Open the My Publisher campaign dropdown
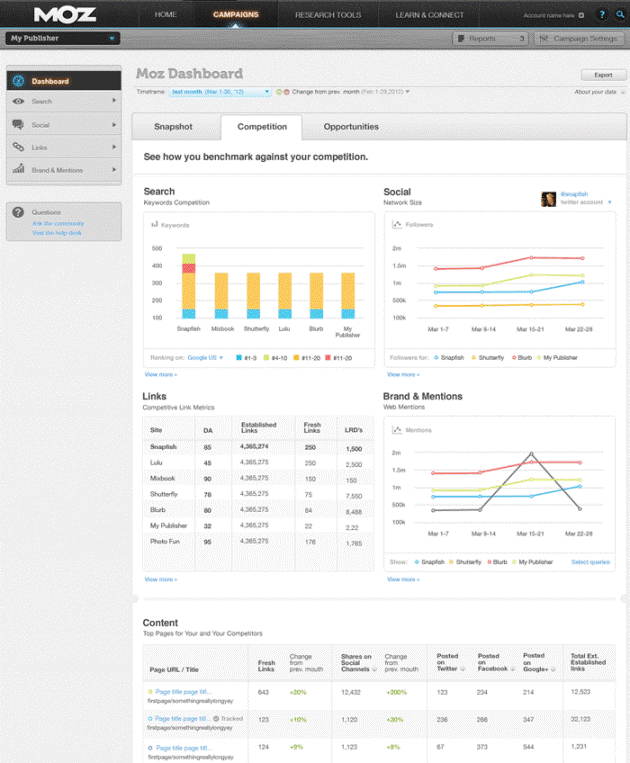630x763 pixels. (x=63, y=38)
